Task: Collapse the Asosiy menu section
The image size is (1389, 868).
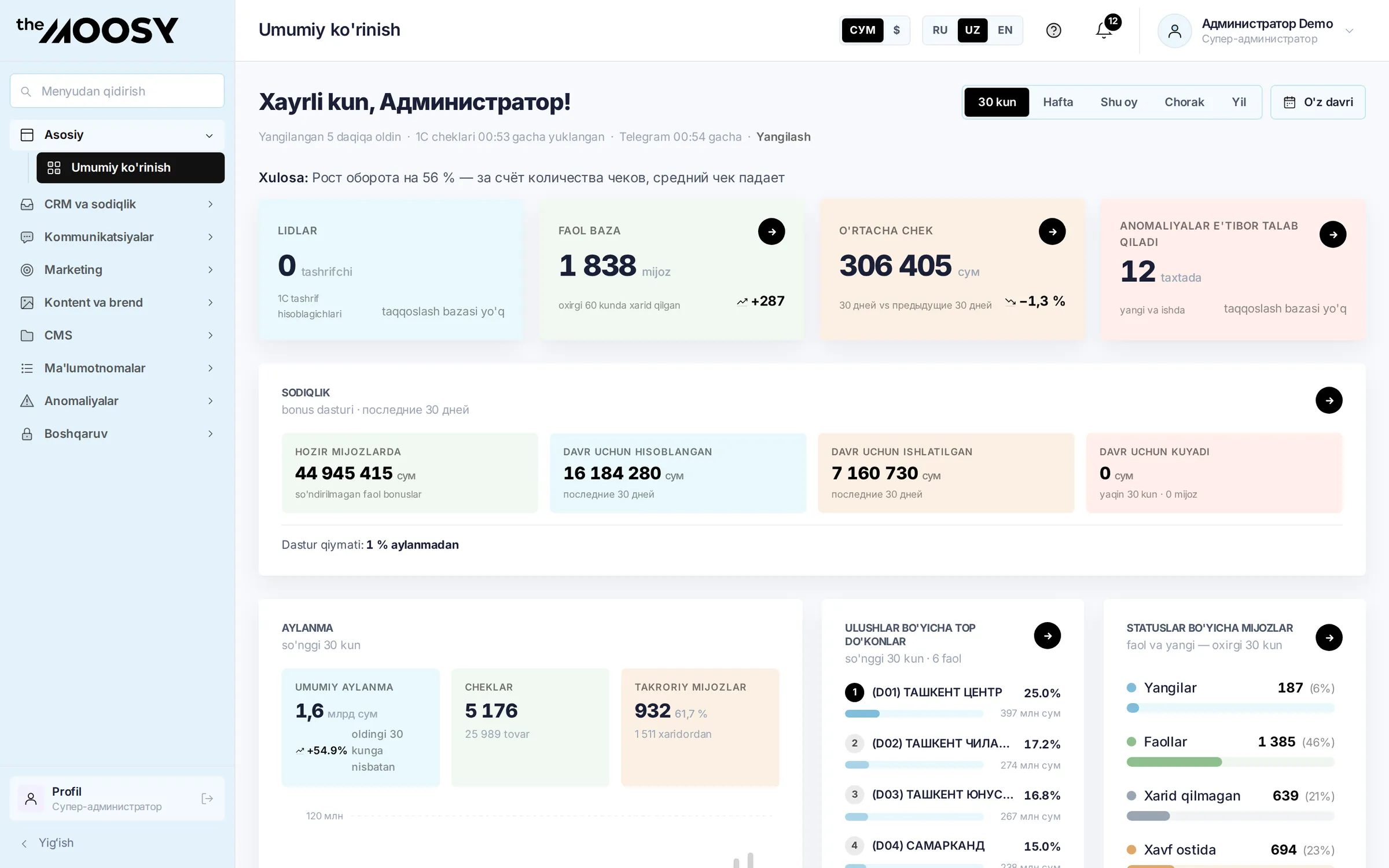Action: pos(210,135)
